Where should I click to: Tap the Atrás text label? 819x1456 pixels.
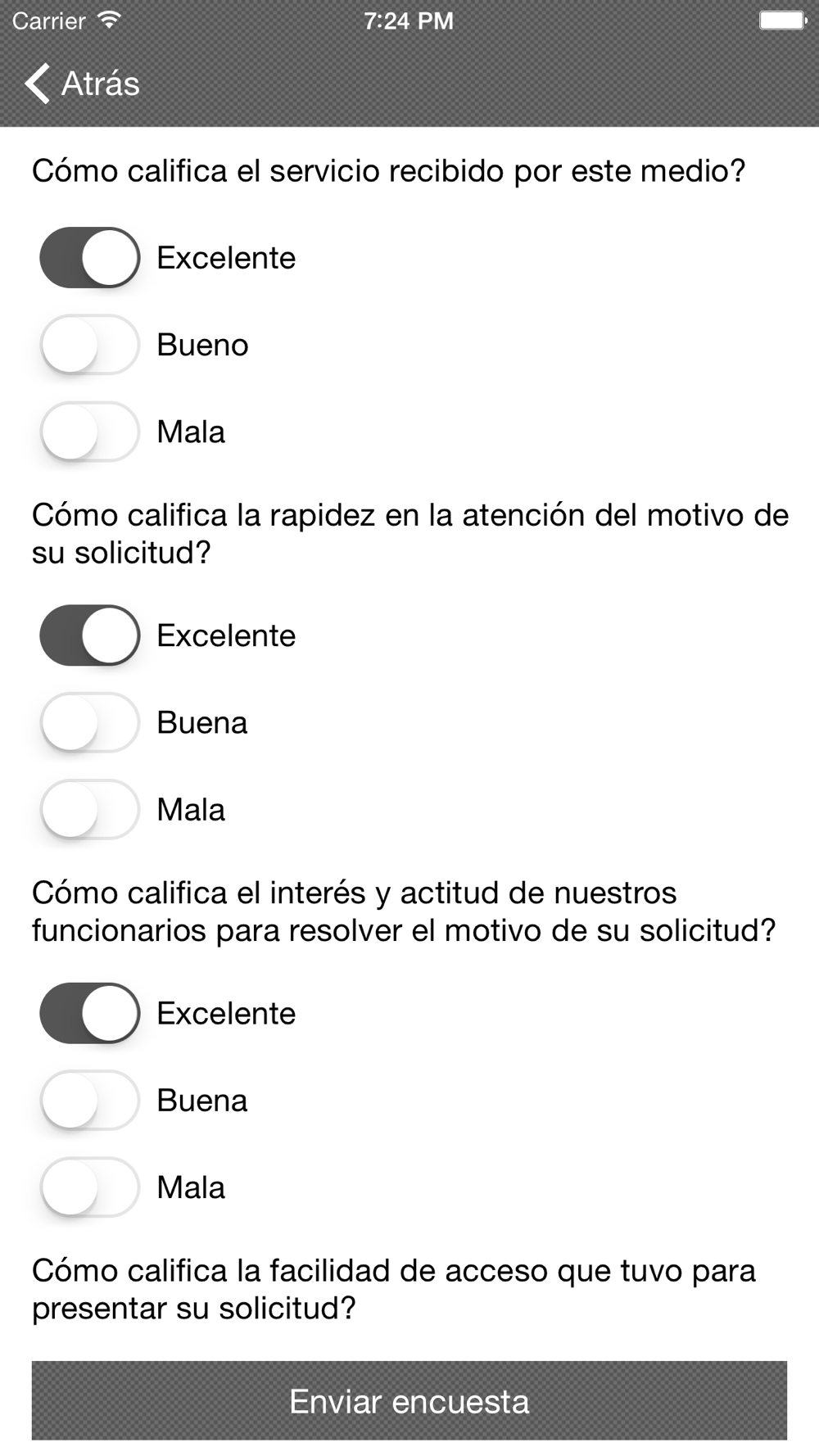pos(101,84)
